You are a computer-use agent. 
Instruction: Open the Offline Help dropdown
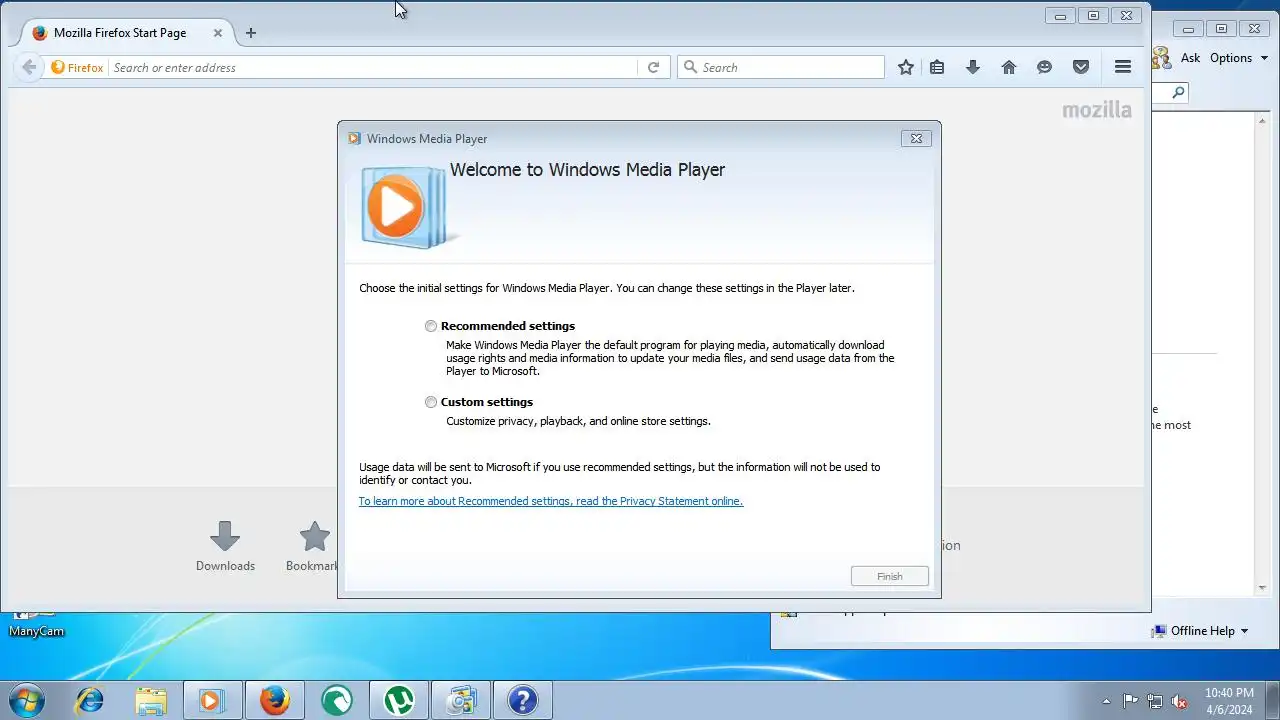(1200, 631)
